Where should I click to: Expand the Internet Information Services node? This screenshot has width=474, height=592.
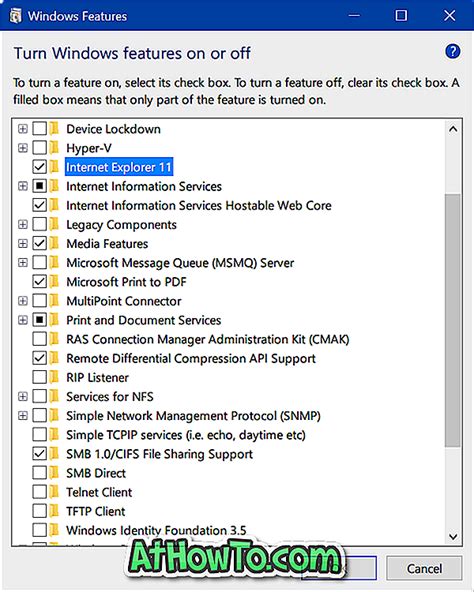click(23, 186)
